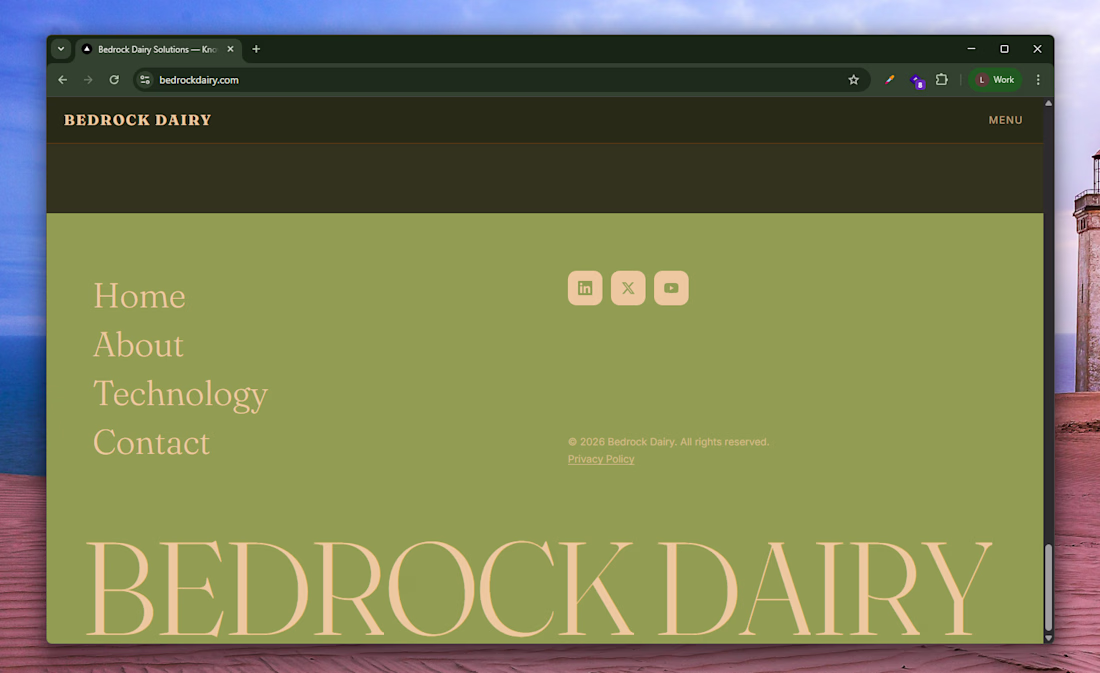Open the Privacy Policy link

(601, 459)
